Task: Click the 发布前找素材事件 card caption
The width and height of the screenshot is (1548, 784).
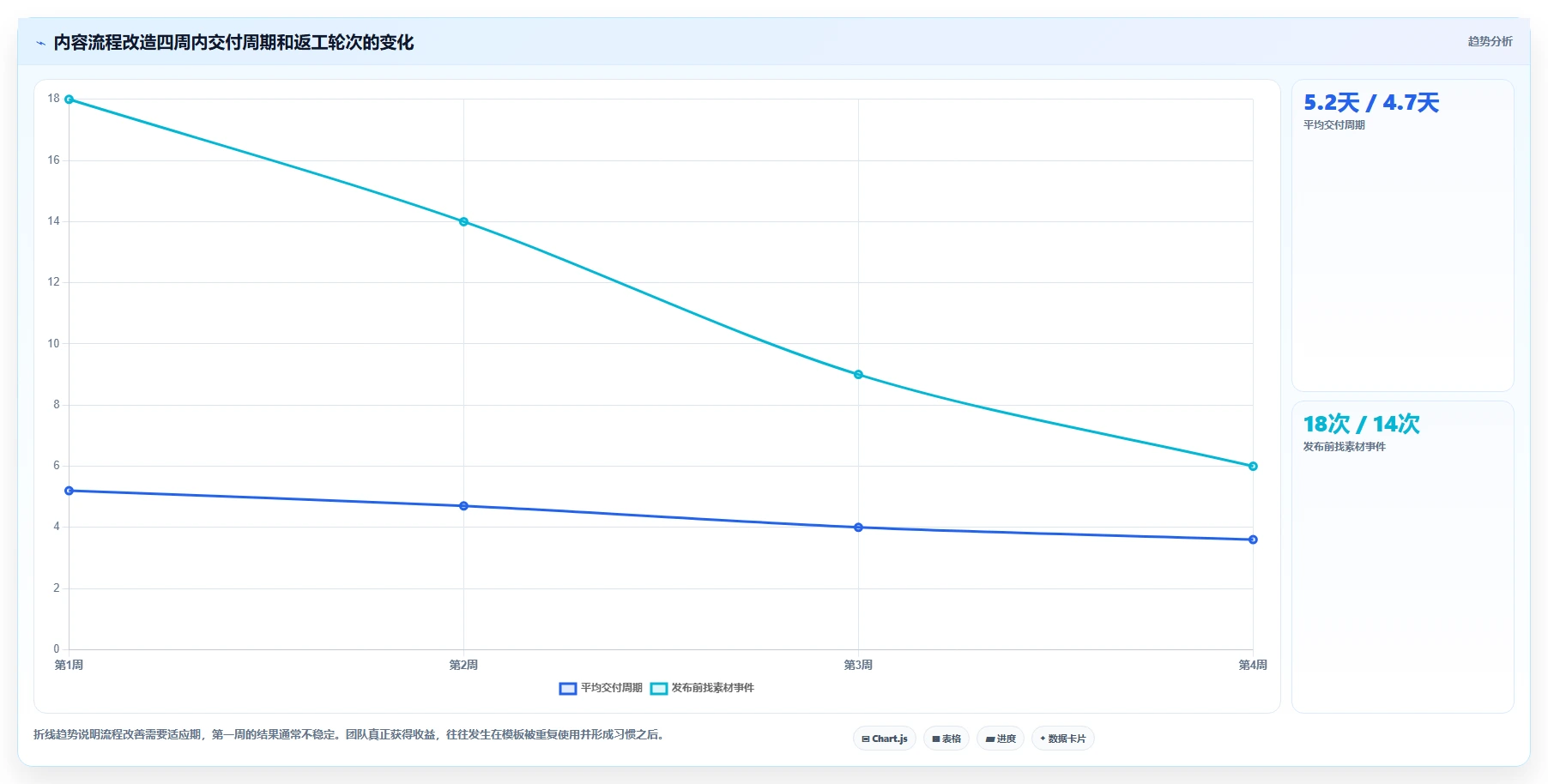Action: 1345,447
